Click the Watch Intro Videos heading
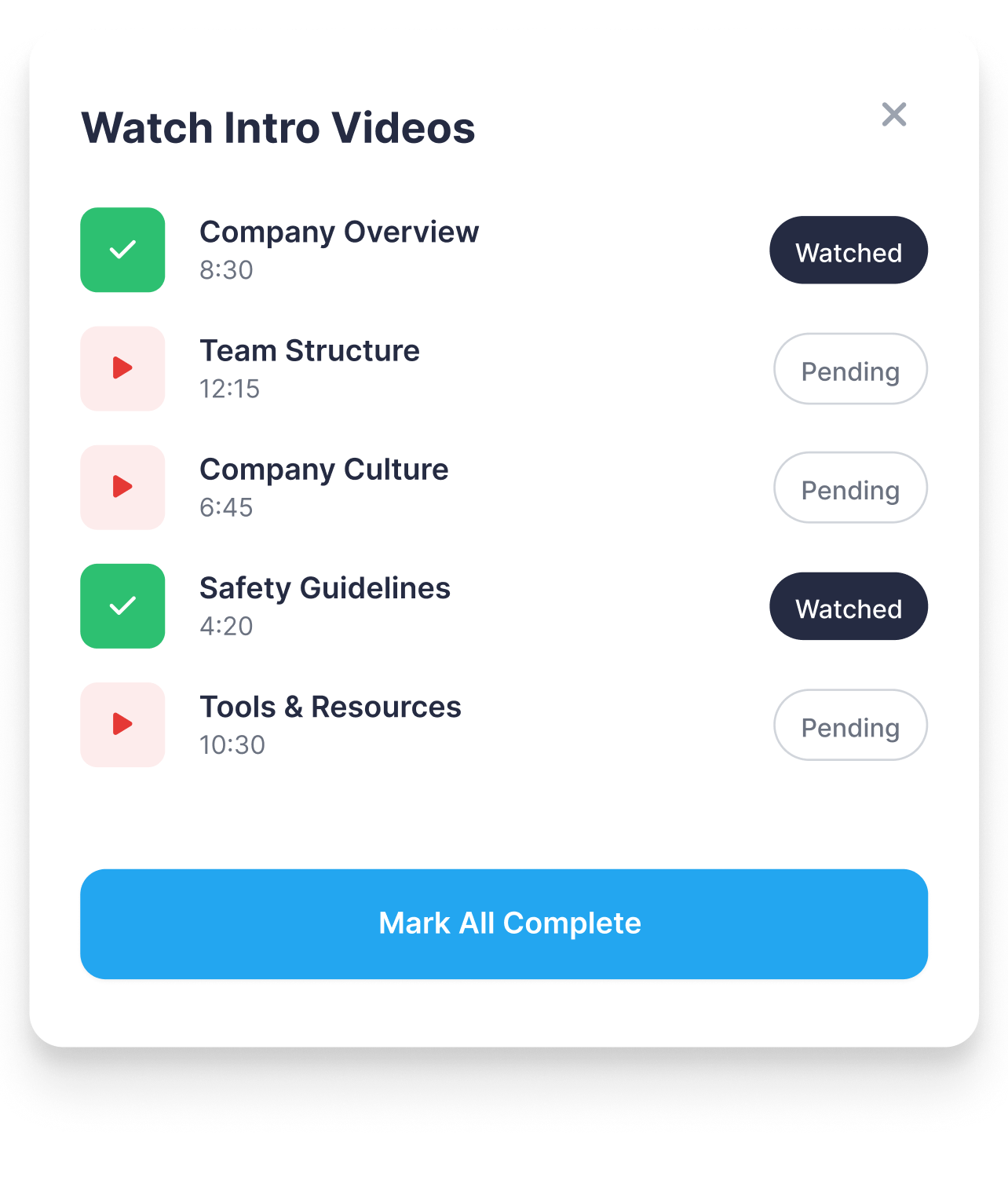Image resolution: width=1008 pixels, height=1192 pixels. [278, 127]
